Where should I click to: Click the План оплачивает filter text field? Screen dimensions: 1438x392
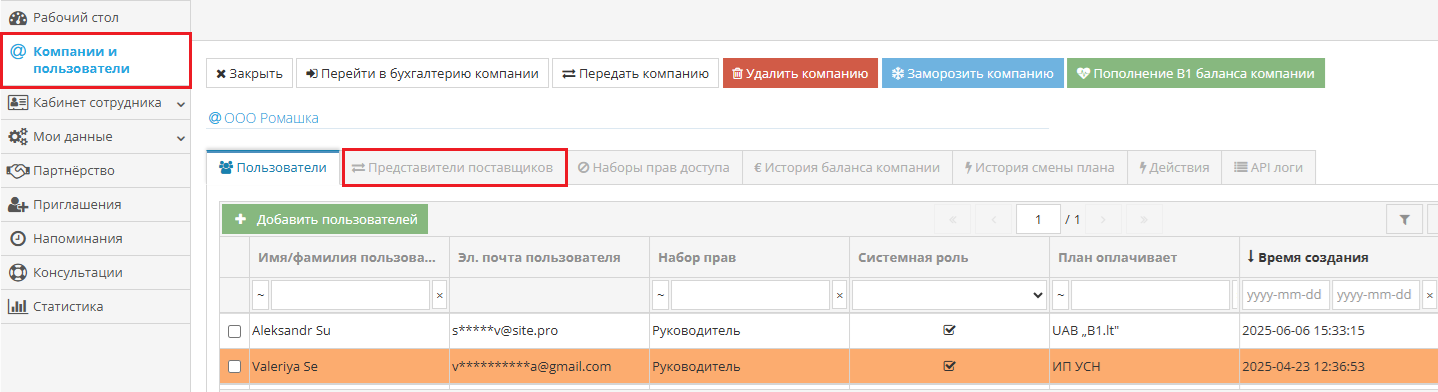pos(1150,295)
